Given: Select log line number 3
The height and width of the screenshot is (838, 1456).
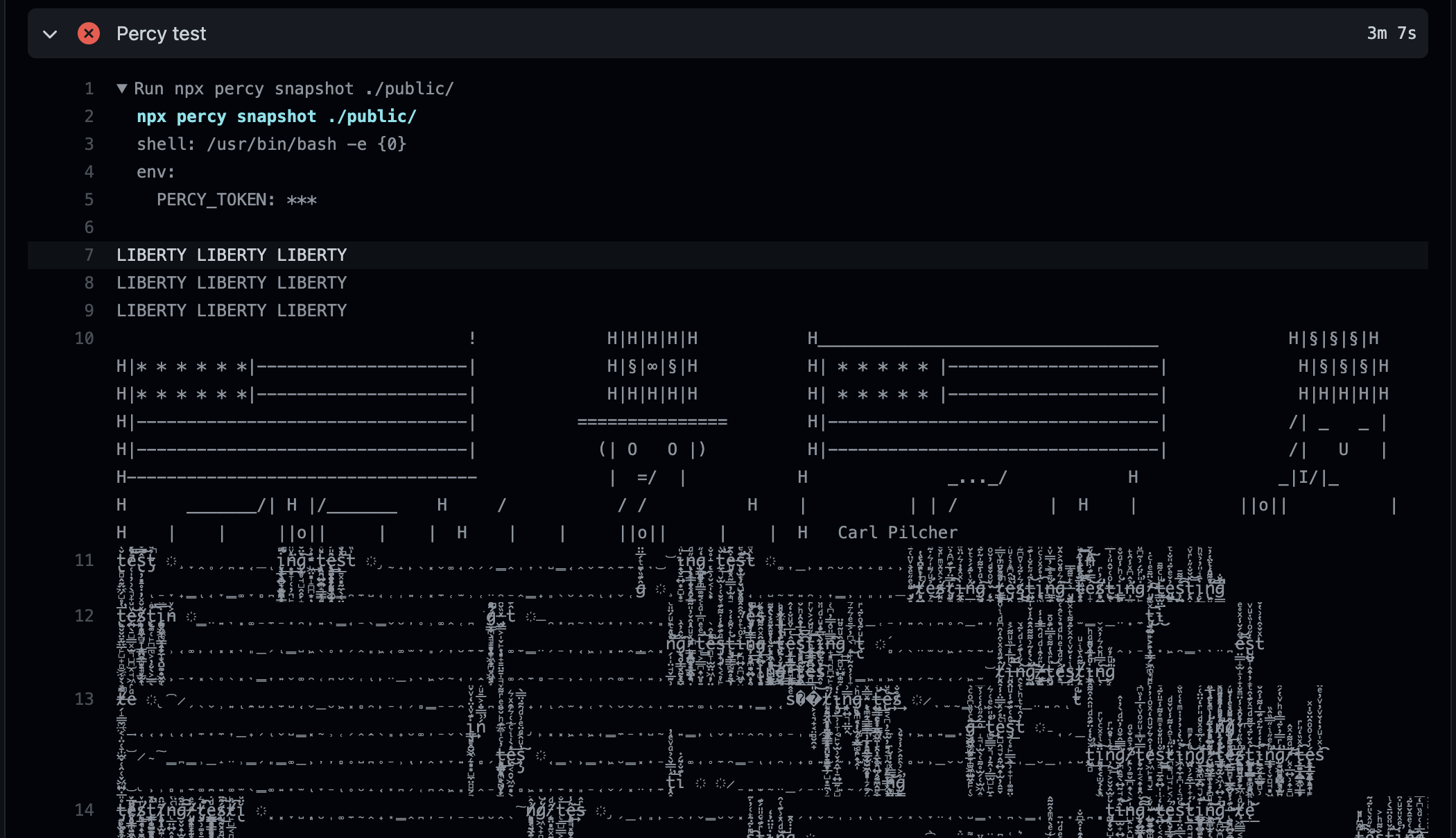Looking at the screenshot, I should pyautogui.click(x=89, y=144).
